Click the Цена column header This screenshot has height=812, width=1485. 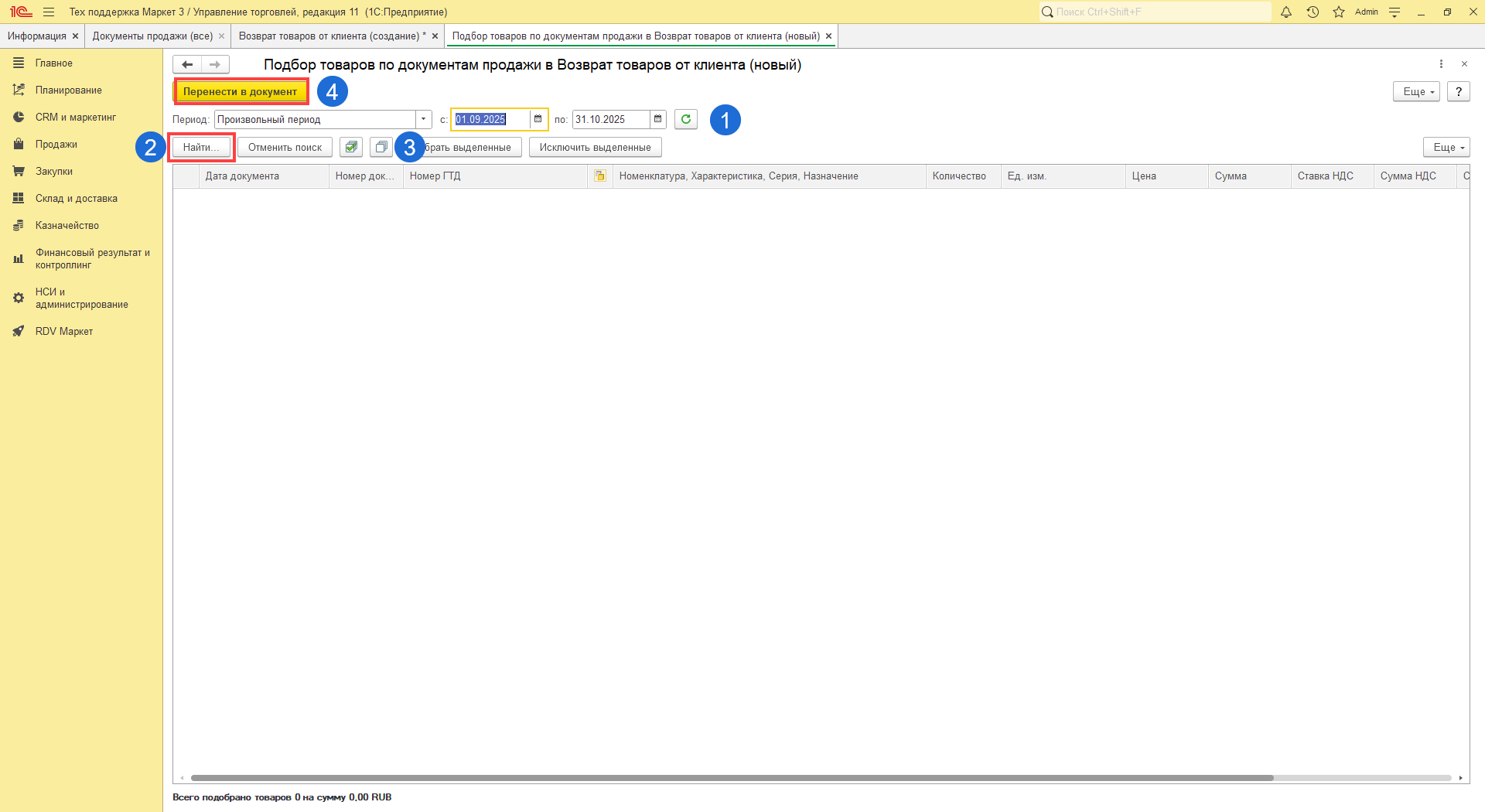[1166, 176]
